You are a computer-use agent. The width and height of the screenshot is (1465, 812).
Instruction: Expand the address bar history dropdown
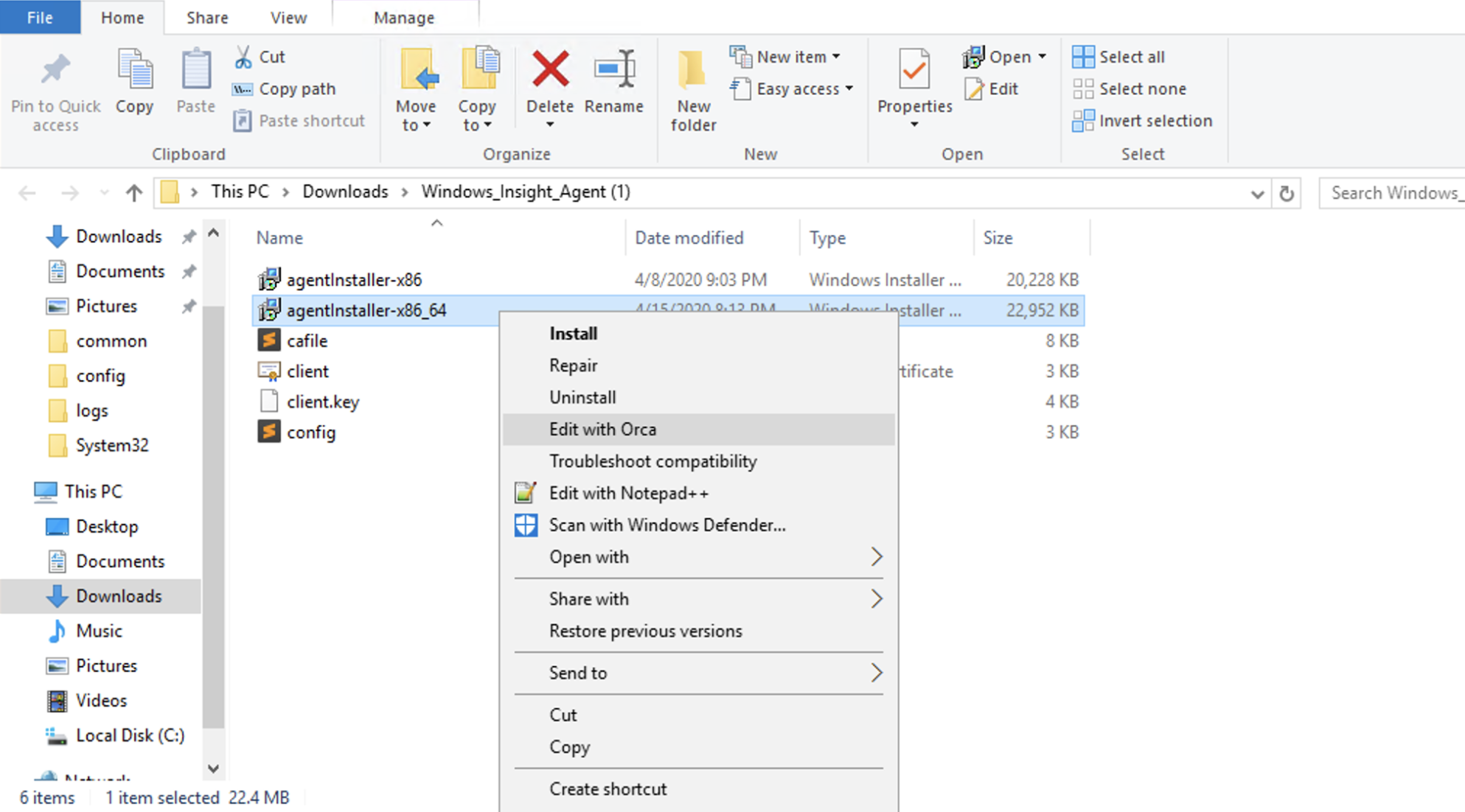1257,194
